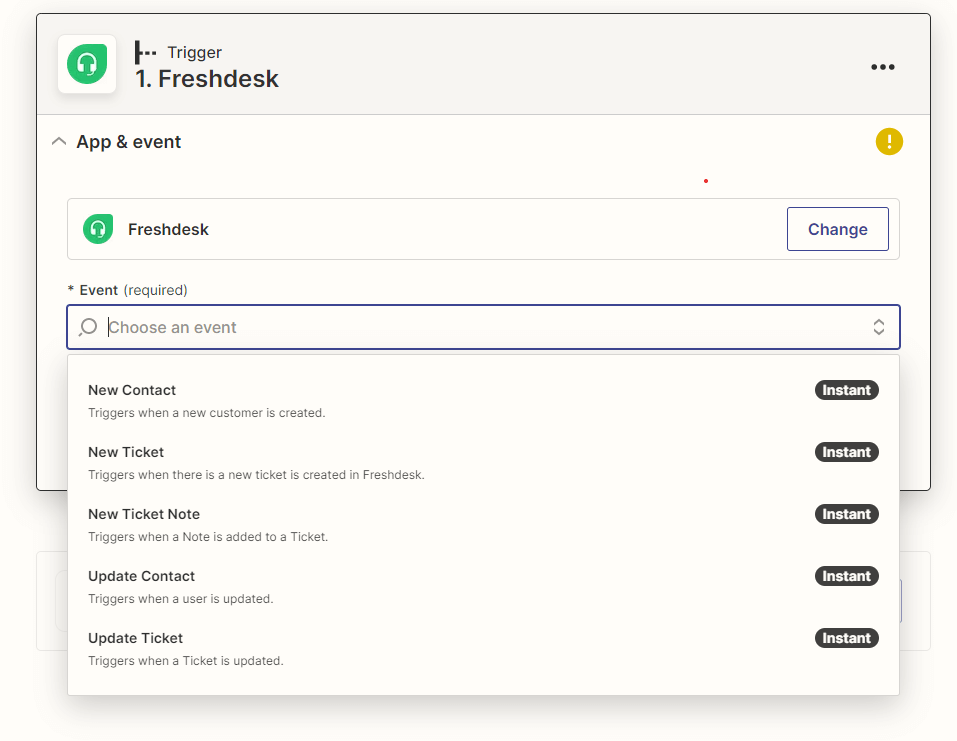Click the Freshdesk app name text

(x=168, y=229)
